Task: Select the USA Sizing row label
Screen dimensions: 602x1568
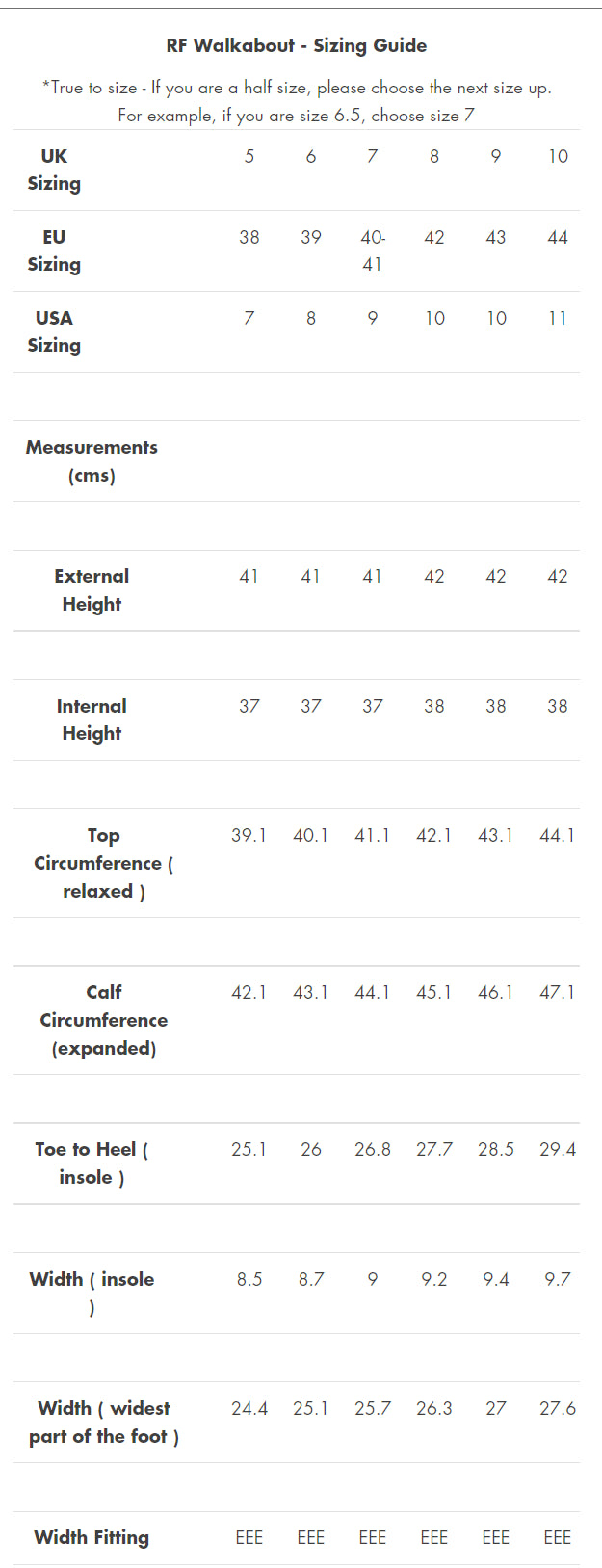Action: click(54, 331)
